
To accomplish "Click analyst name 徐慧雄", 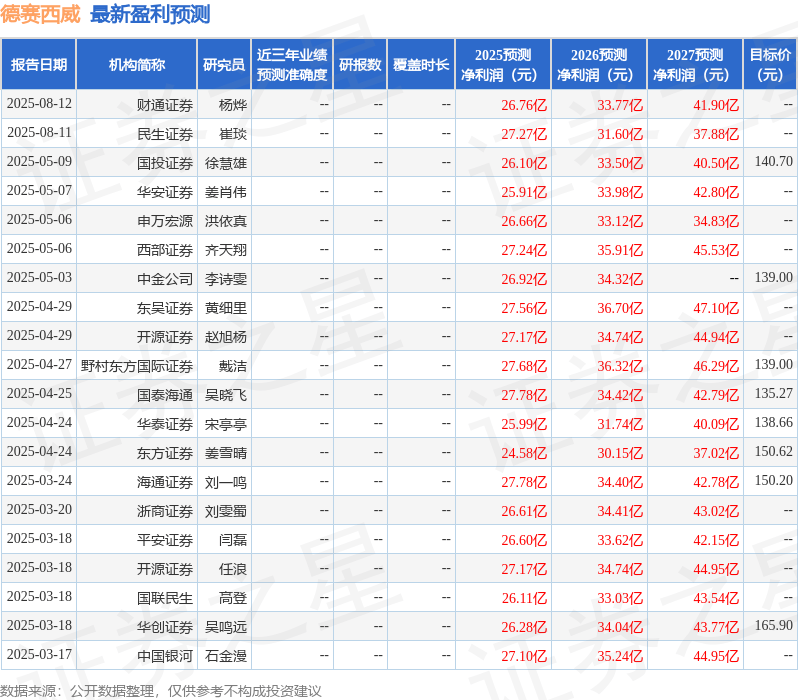I will 226,163.
